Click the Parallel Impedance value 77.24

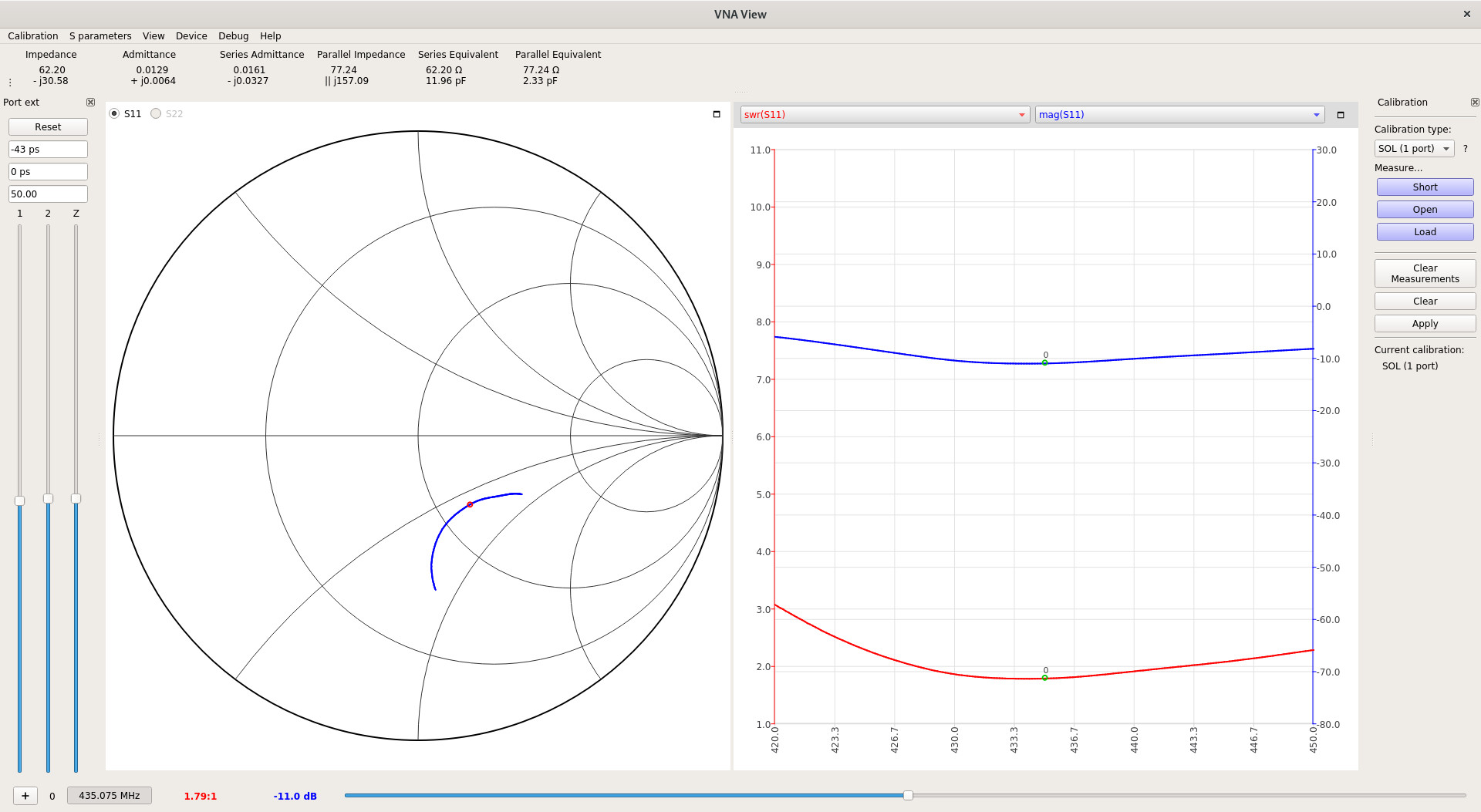[344, 70]
